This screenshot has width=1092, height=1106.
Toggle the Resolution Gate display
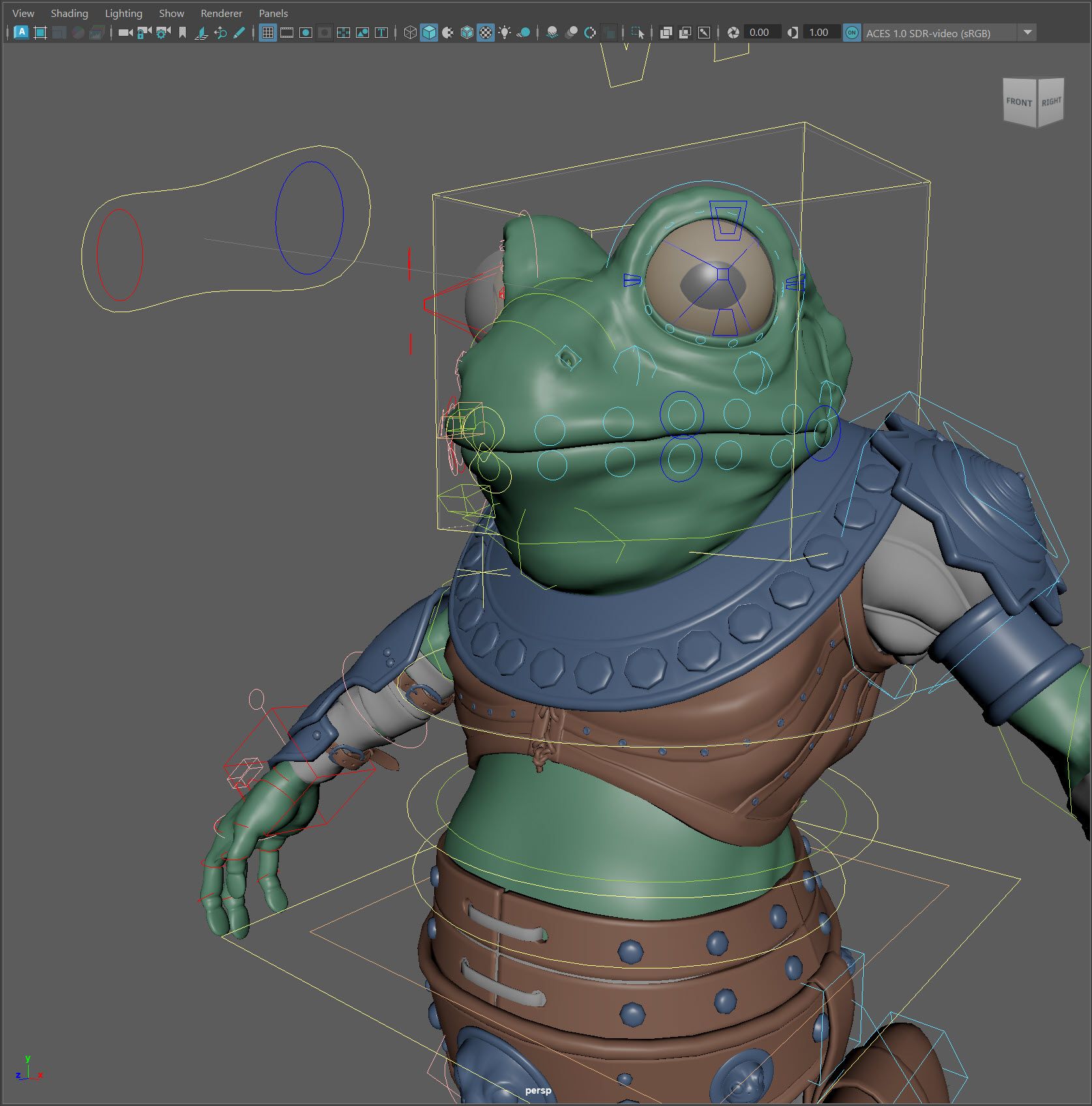click(306, 32)
